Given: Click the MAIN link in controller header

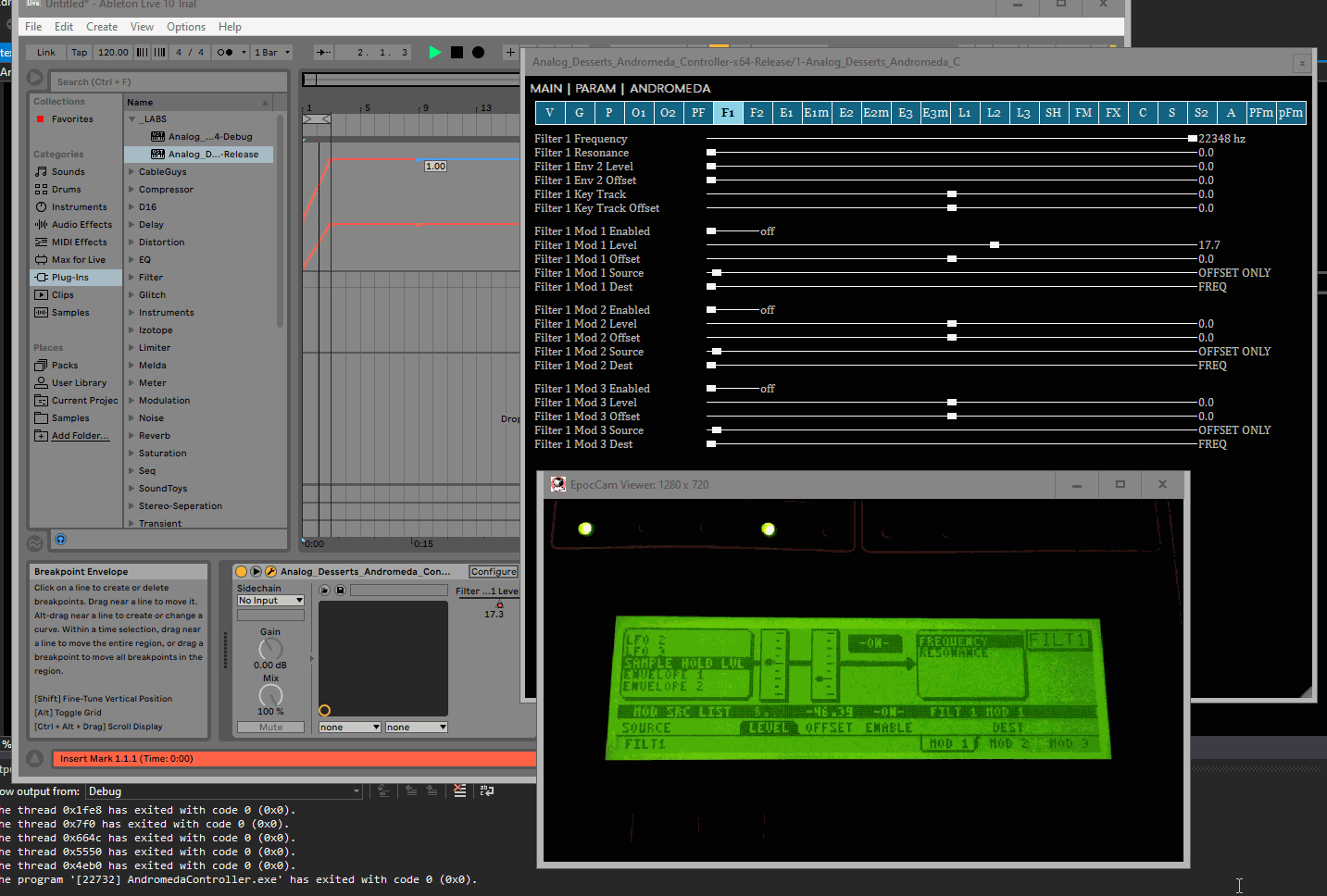Looking at the screenshot, I should point(546,89).
